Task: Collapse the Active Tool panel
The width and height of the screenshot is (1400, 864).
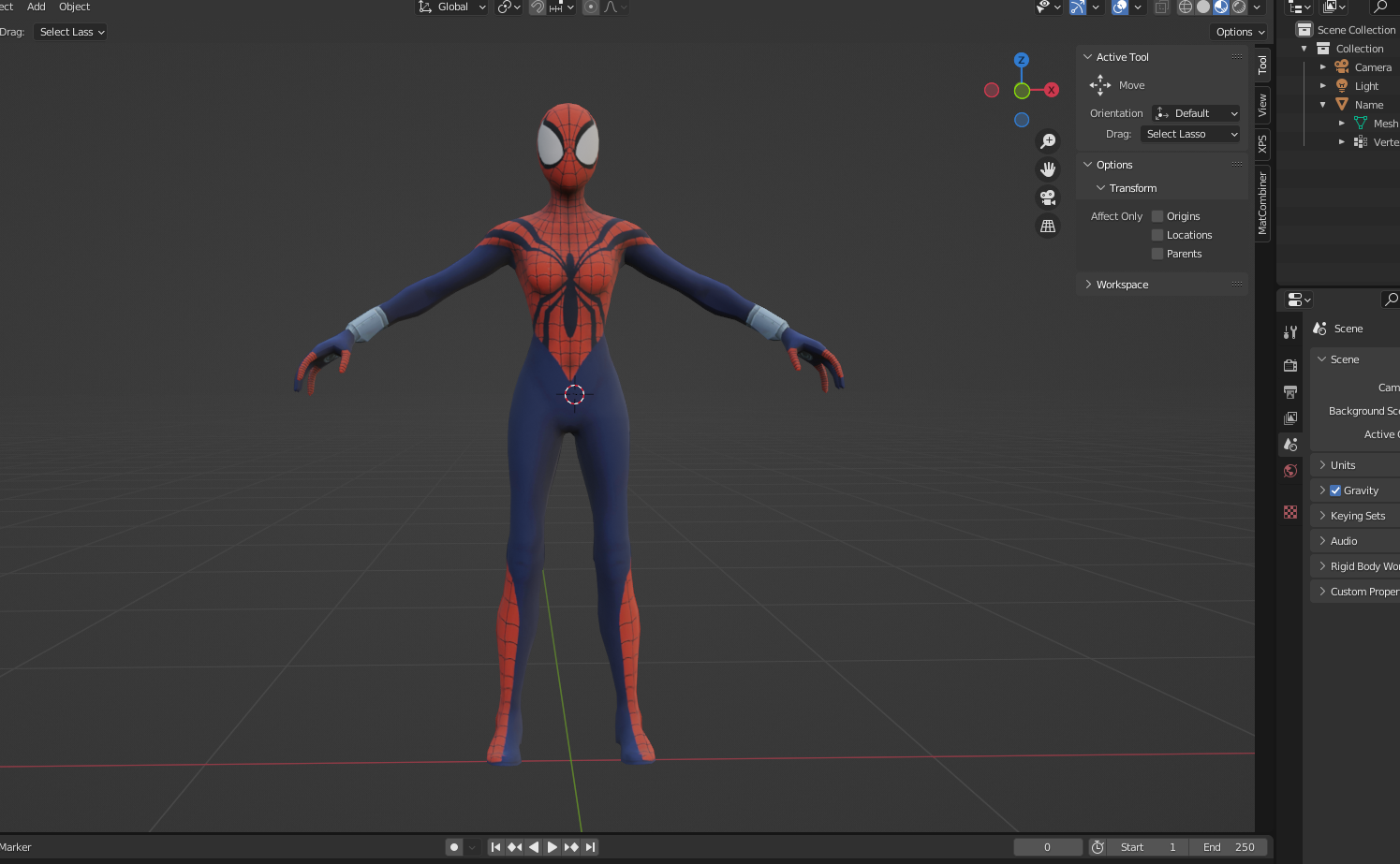Action: coord(1088,57)
